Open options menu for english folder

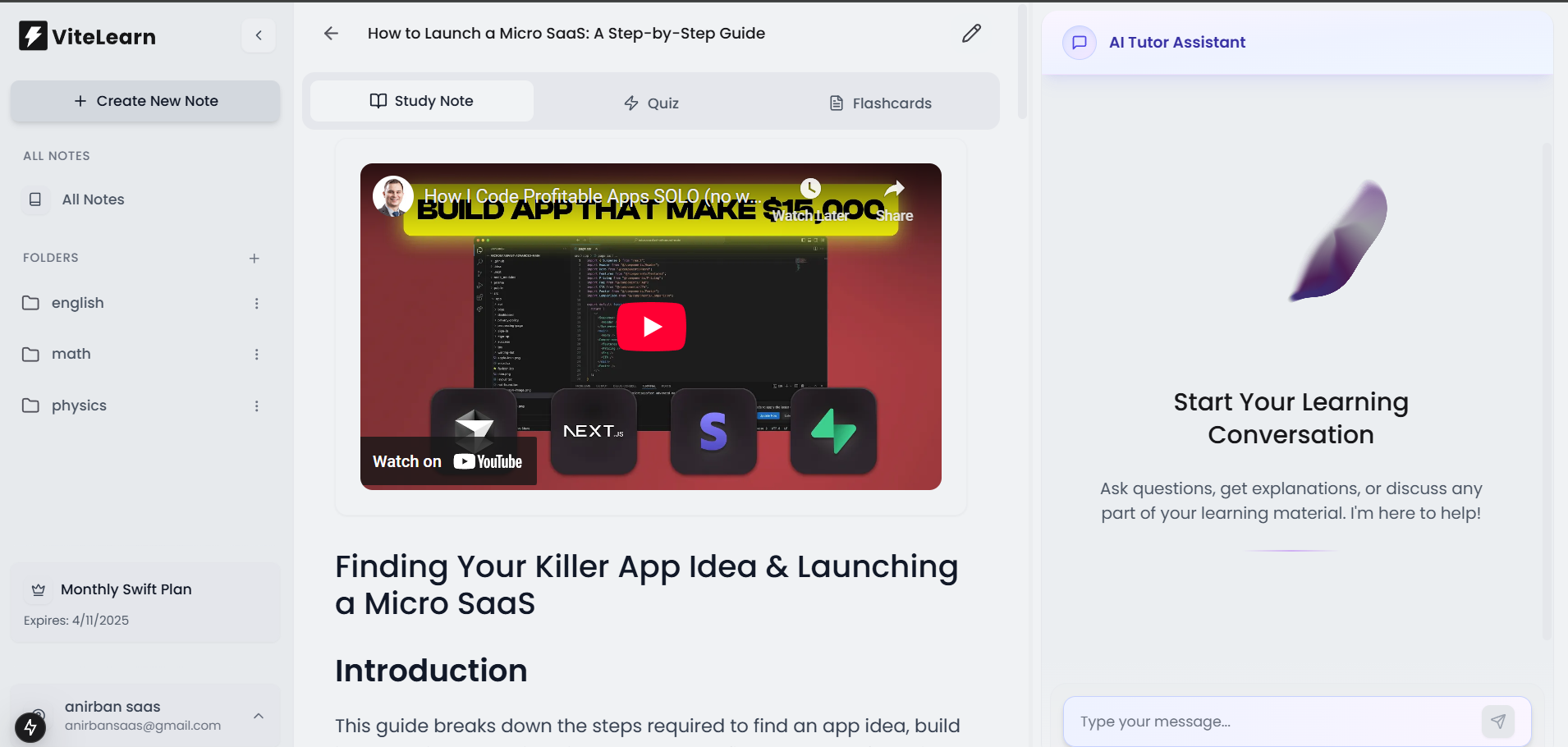(257, 304)
